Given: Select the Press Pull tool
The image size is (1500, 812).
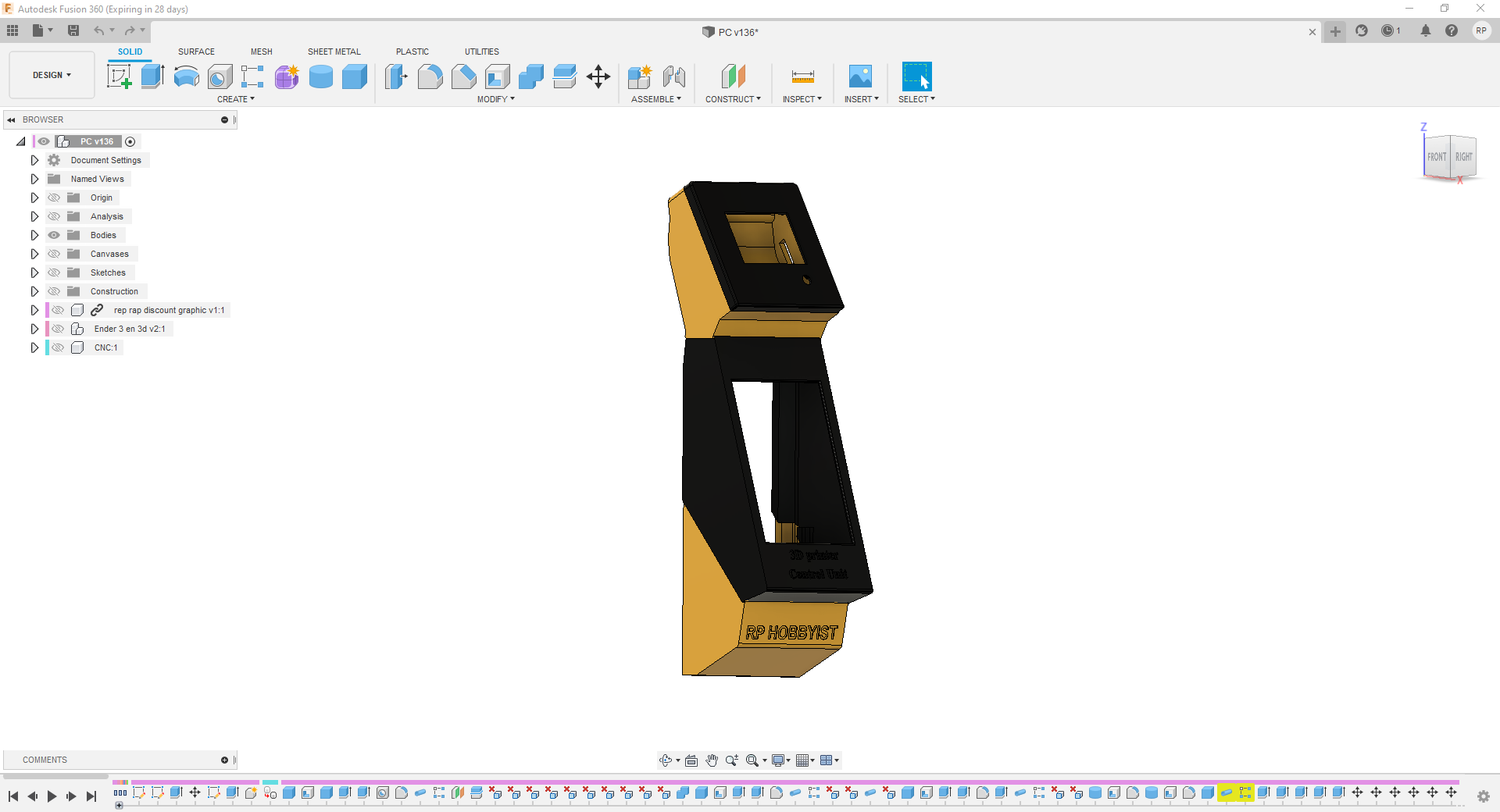Looking at the screenshot, I should pos(396,77).
